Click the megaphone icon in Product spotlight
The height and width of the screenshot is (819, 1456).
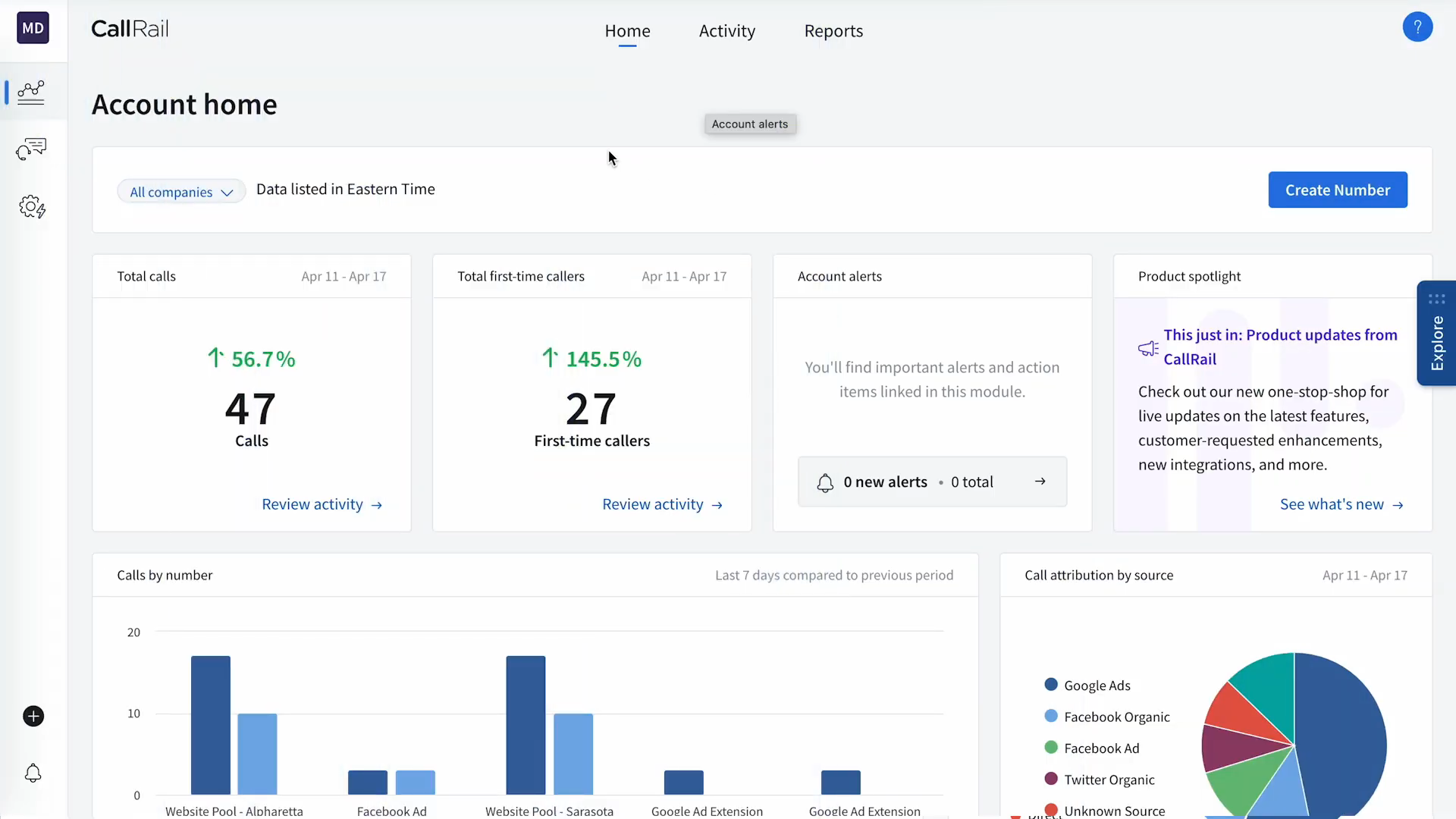pos(1148,348)
